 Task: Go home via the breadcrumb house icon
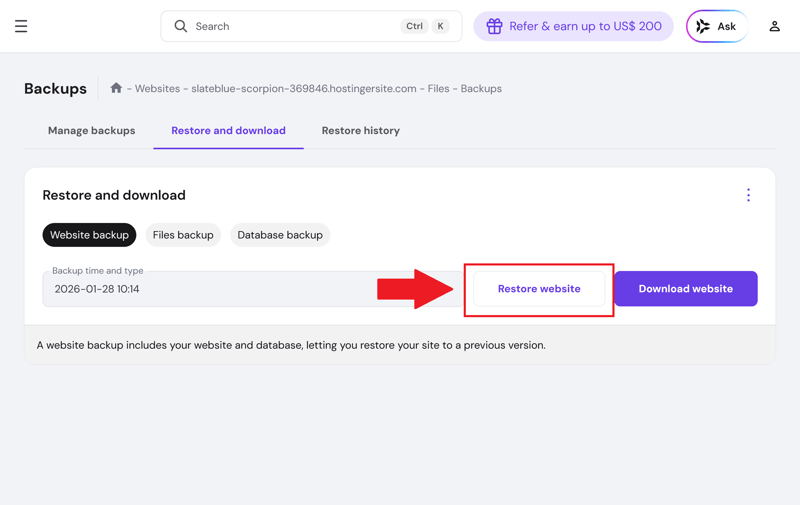coord(116,88)
